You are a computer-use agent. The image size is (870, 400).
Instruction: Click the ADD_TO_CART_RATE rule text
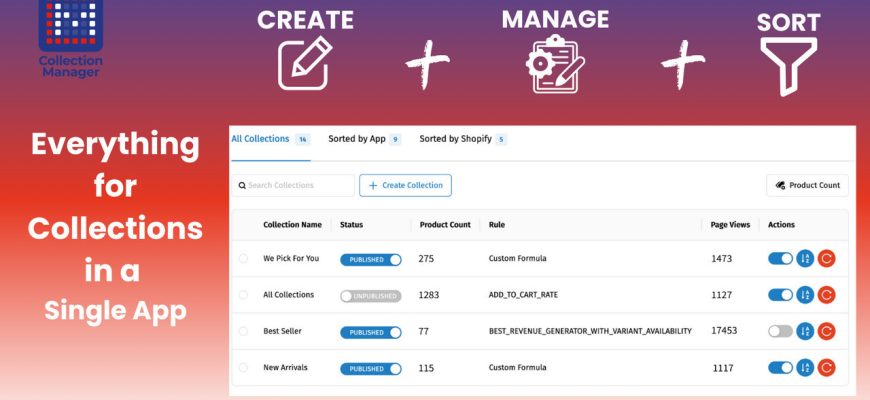(x=523, y=295)
